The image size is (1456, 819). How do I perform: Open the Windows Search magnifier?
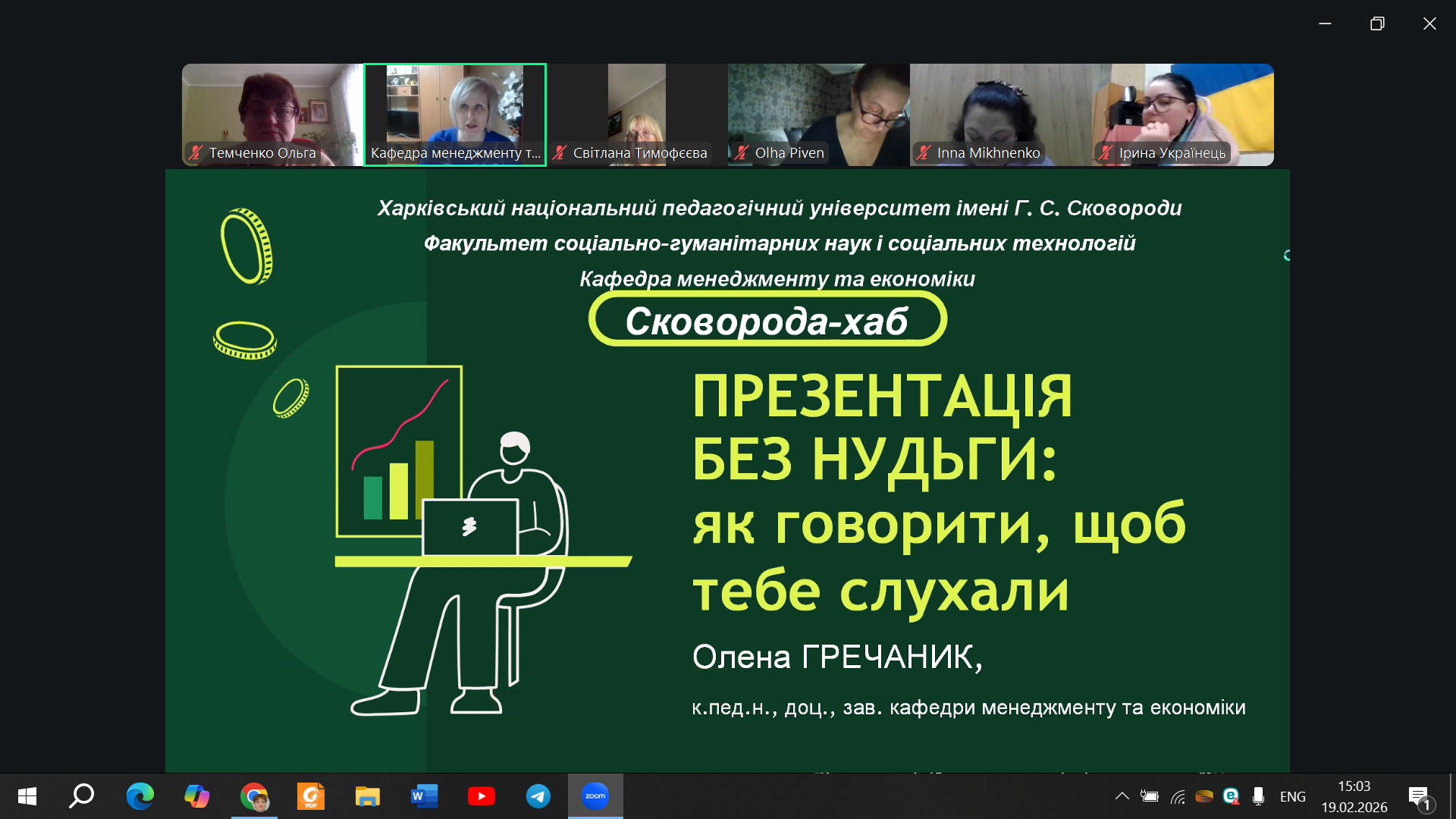click(82, 796)
